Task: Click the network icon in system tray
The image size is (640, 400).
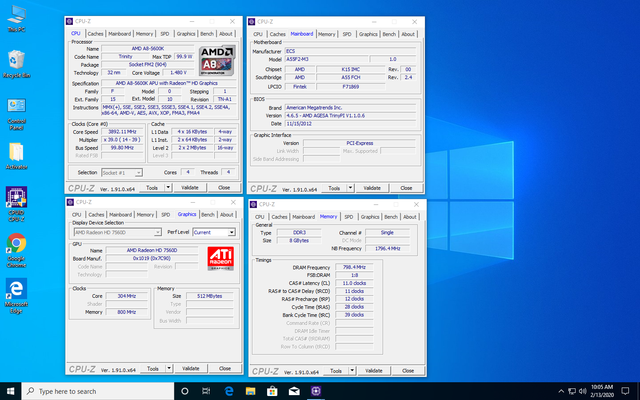Action: 572,391
